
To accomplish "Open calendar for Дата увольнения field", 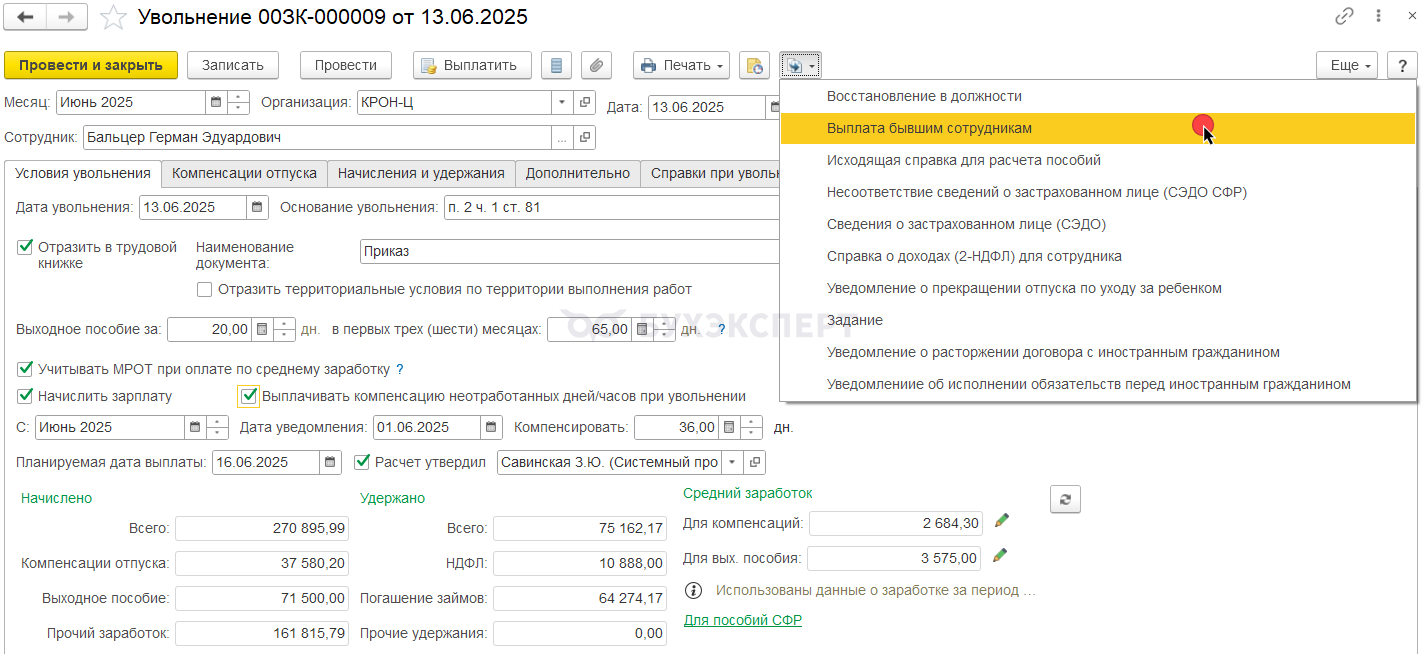I will pyautogui.click(x=258, y=207).
